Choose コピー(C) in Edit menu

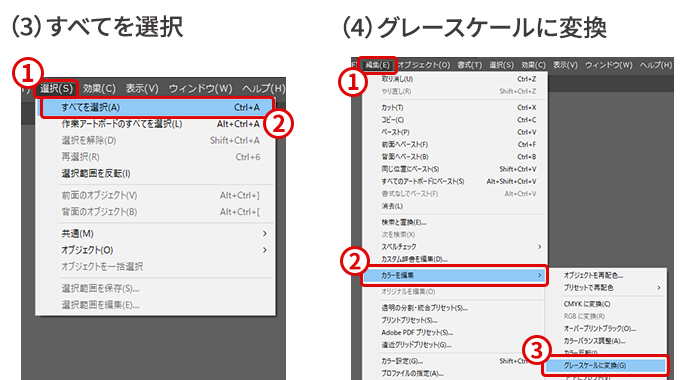pyautogui.click(x=455, y=120)
